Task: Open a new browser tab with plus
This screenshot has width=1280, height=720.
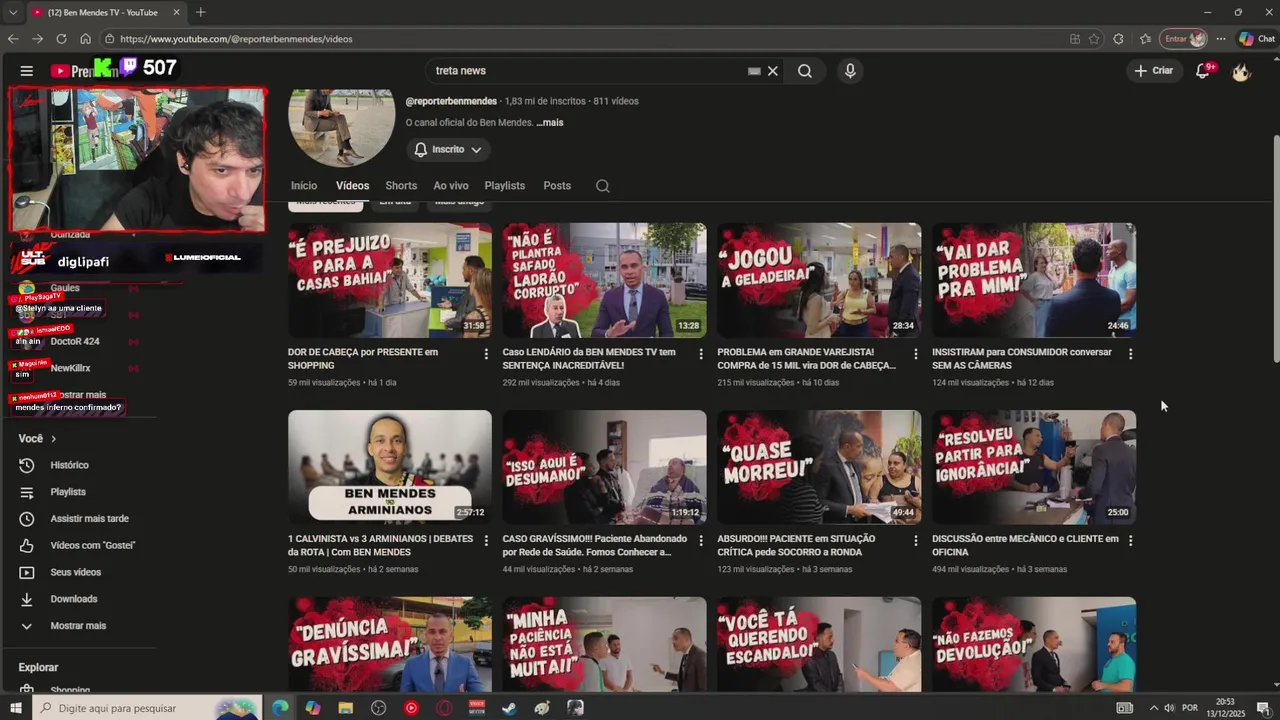Action: coord(201,12)
